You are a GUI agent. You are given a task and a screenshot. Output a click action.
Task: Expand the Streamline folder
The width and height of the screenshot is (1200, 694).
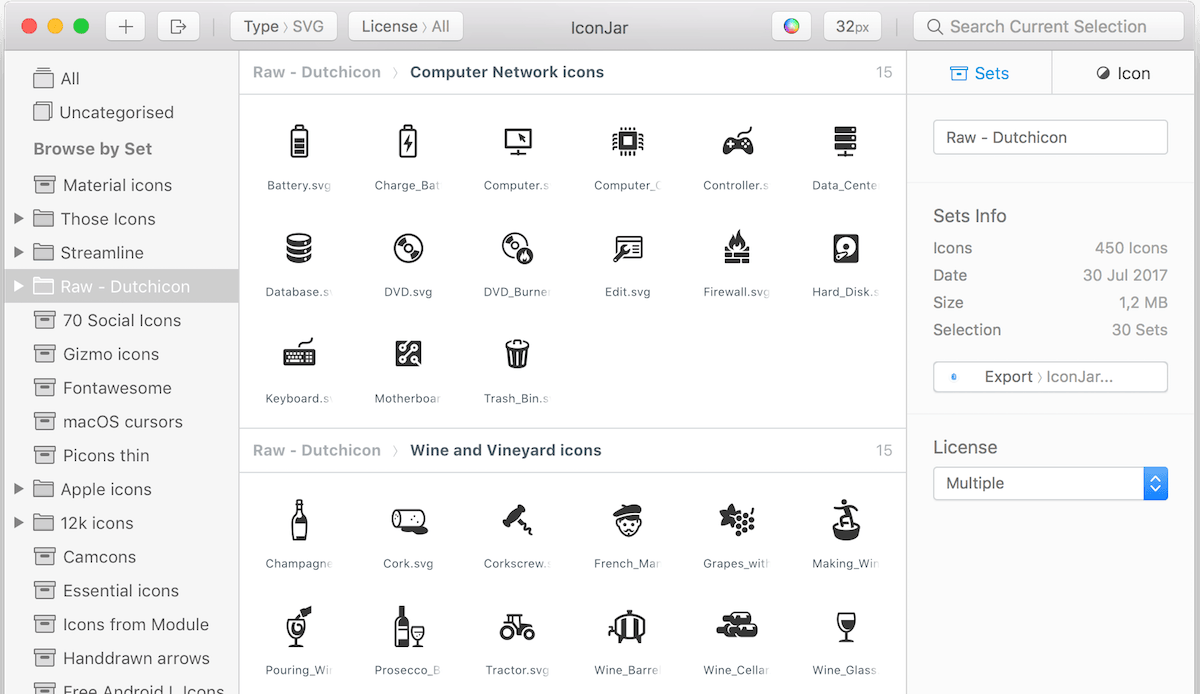pos(18,253)
